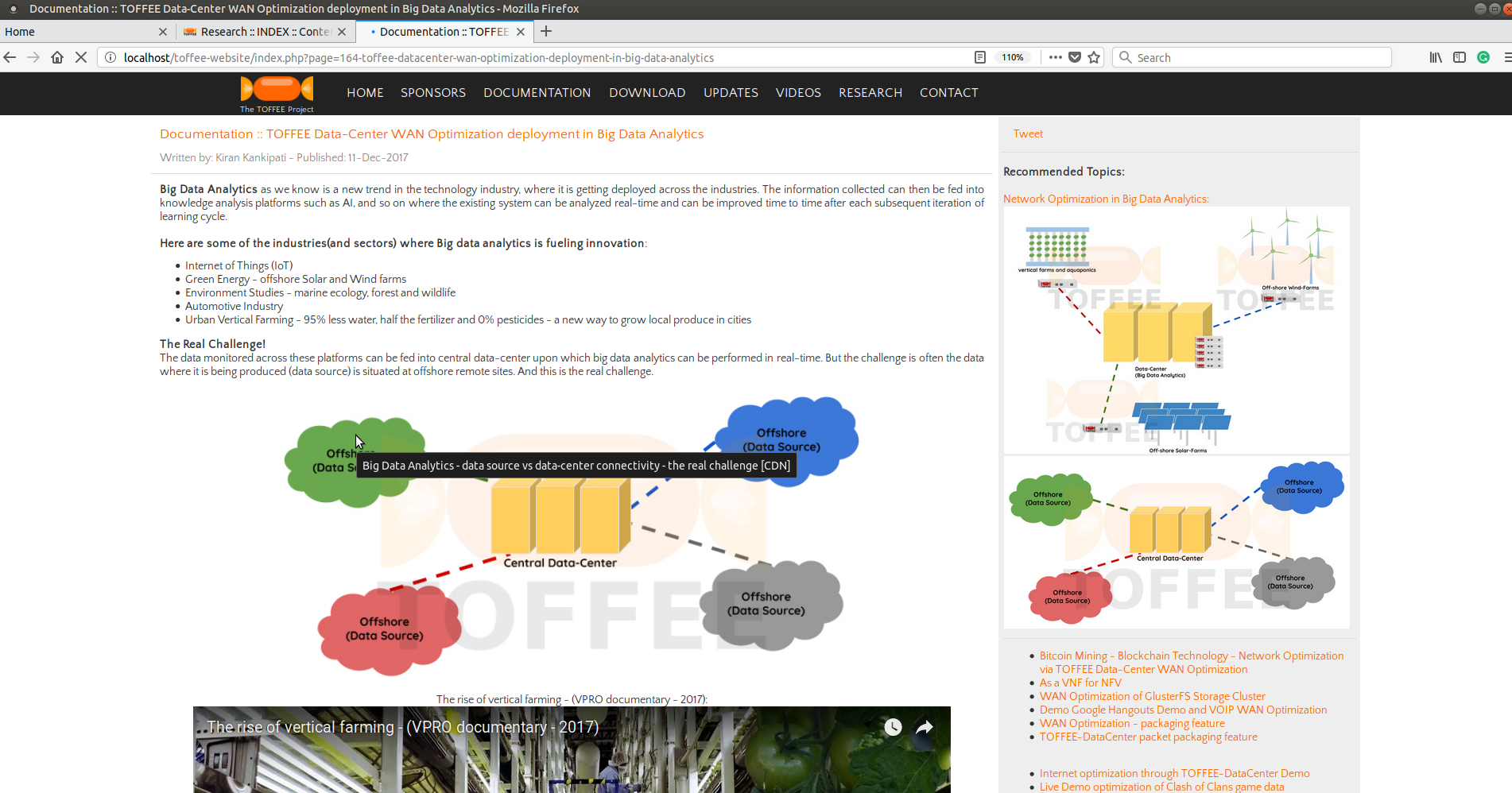This screenshot has height=793, width=1512.
Task: Close the Research INDEX tab
Action: point(342,32)
